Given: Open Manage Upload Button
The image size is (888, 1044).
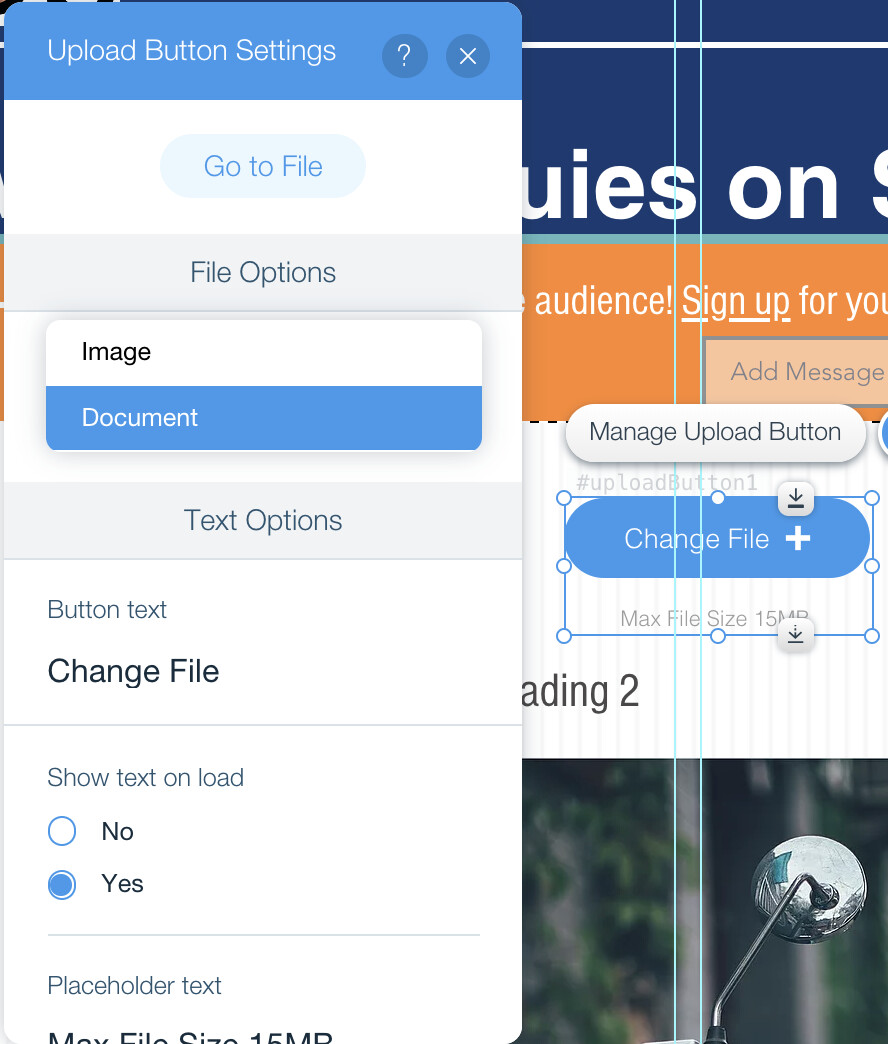Looking at the screenshot, I should click(x=716, y=433).
